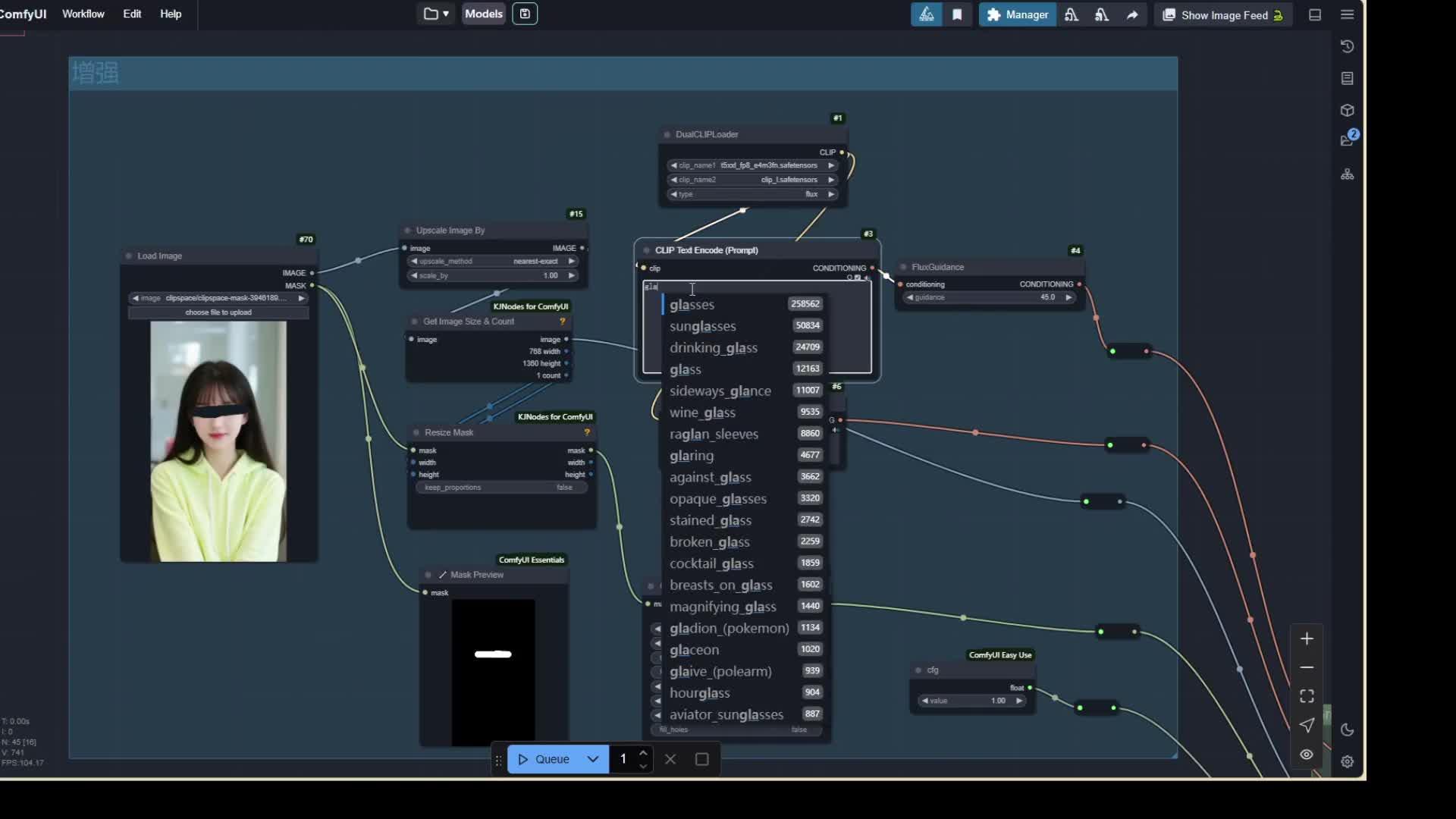Image resolution: width=1456 pixels, height=819 pixels.
Task: Zoom in using the plus icon
Action: pos(1307,638)
